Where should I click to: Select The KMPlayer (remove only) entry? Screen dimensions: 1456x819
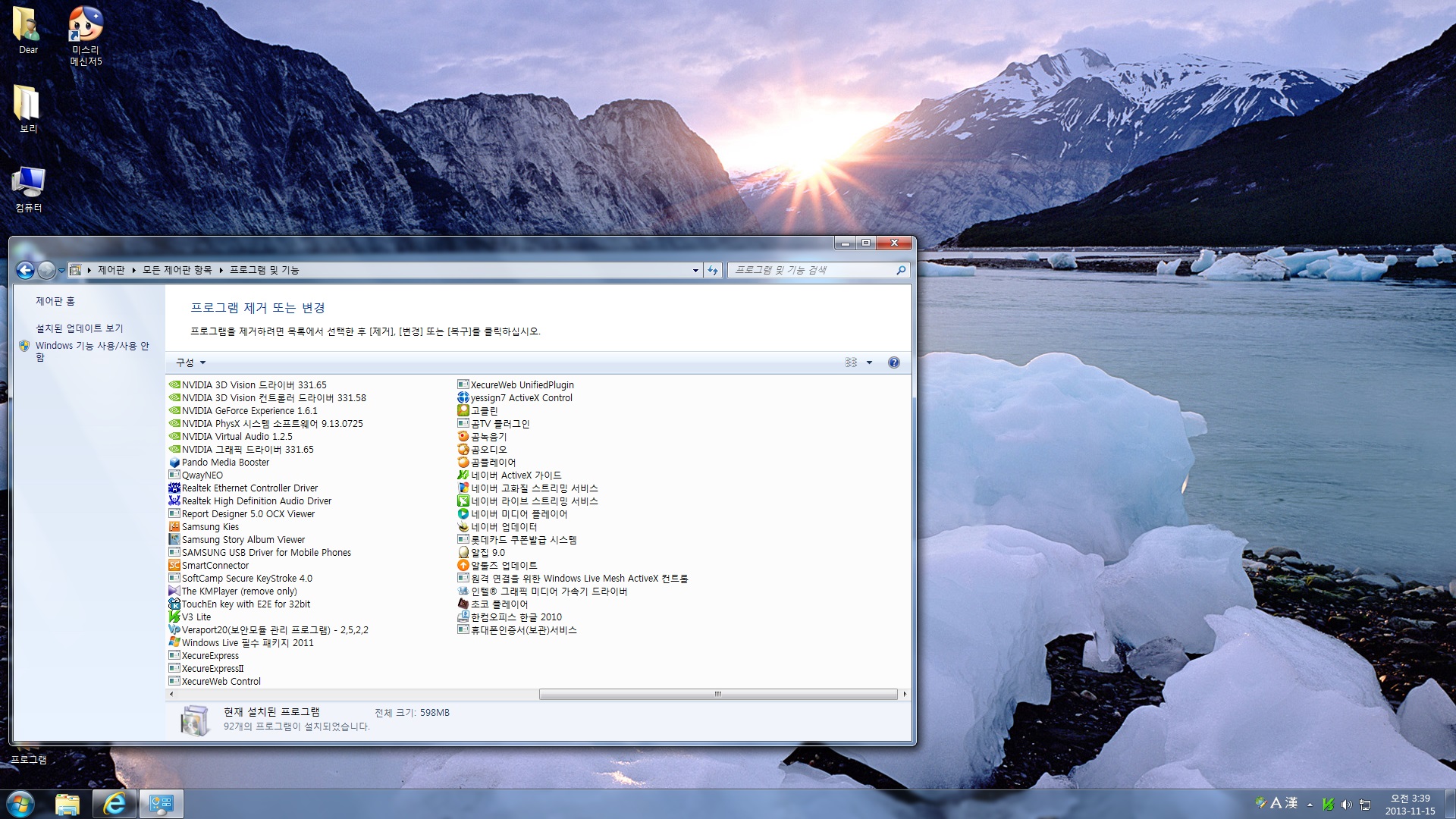tap(233, 591)
